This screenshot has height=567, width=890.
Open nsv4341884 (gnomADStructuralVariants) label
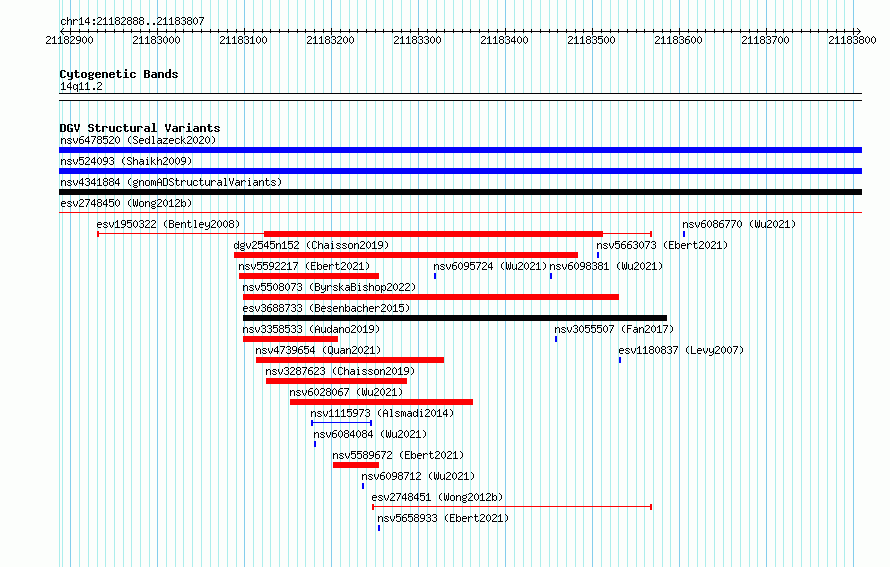click(x=171, y=182)
